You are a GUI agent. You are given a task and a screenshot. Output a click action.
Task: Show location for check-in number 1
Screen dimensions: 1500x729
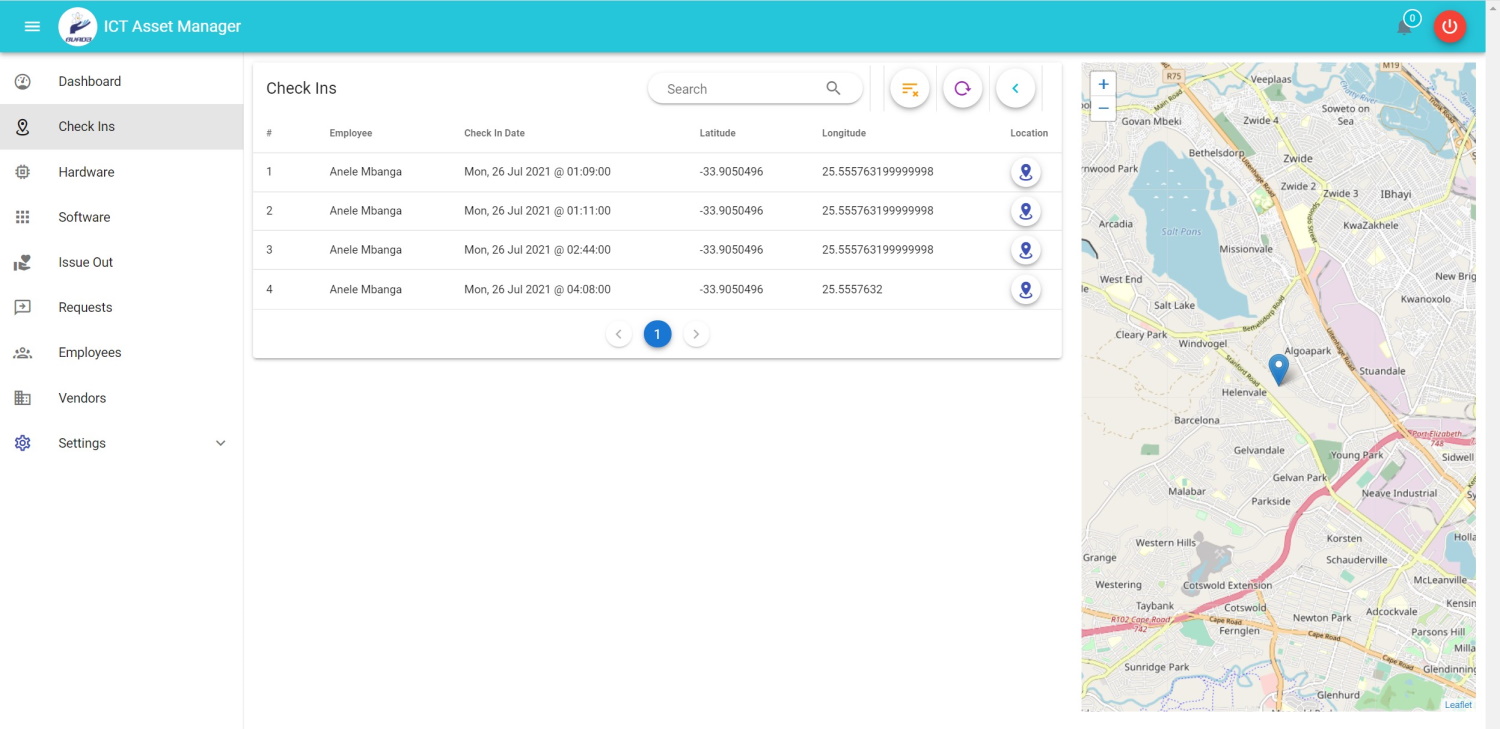(1025, 171)
